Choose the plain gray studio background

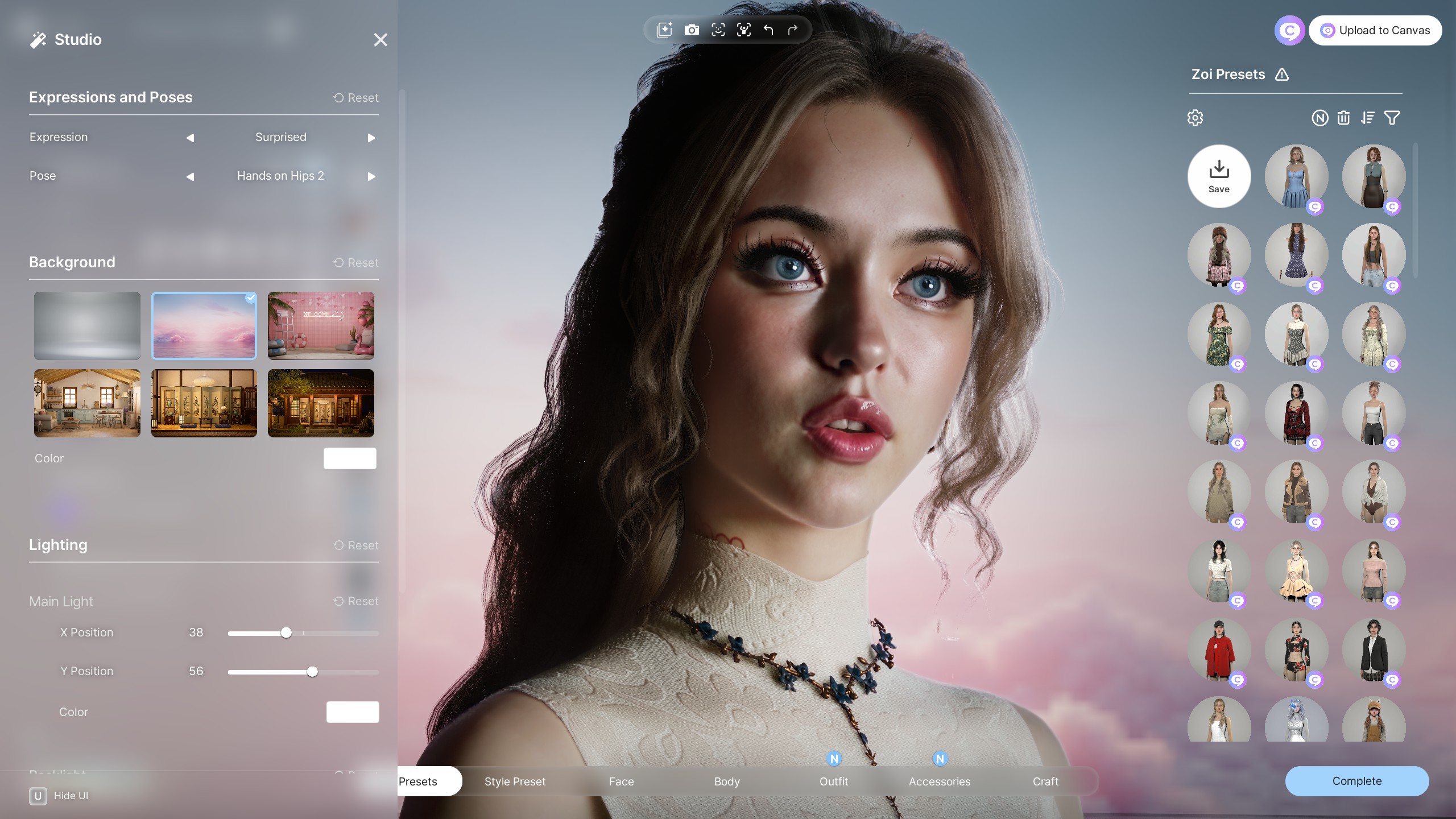point(87,325)
